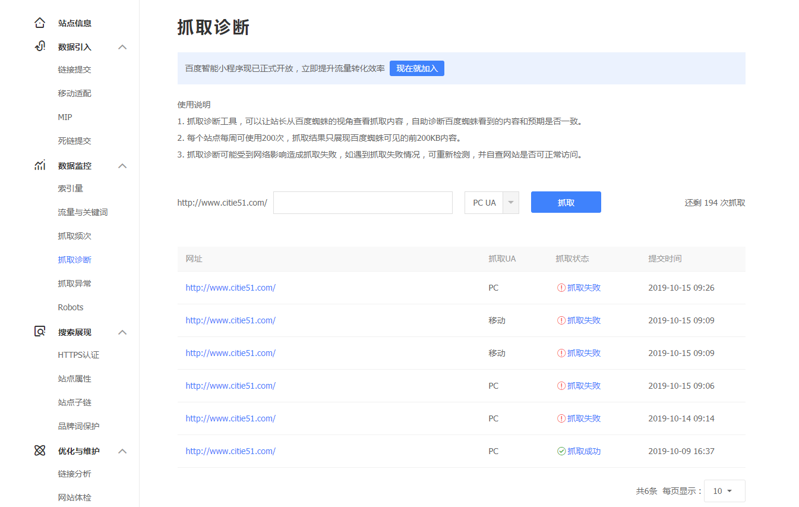The image size is (799, 507).
Task: Open the PC UA dropdown
Action: [492, 202]
